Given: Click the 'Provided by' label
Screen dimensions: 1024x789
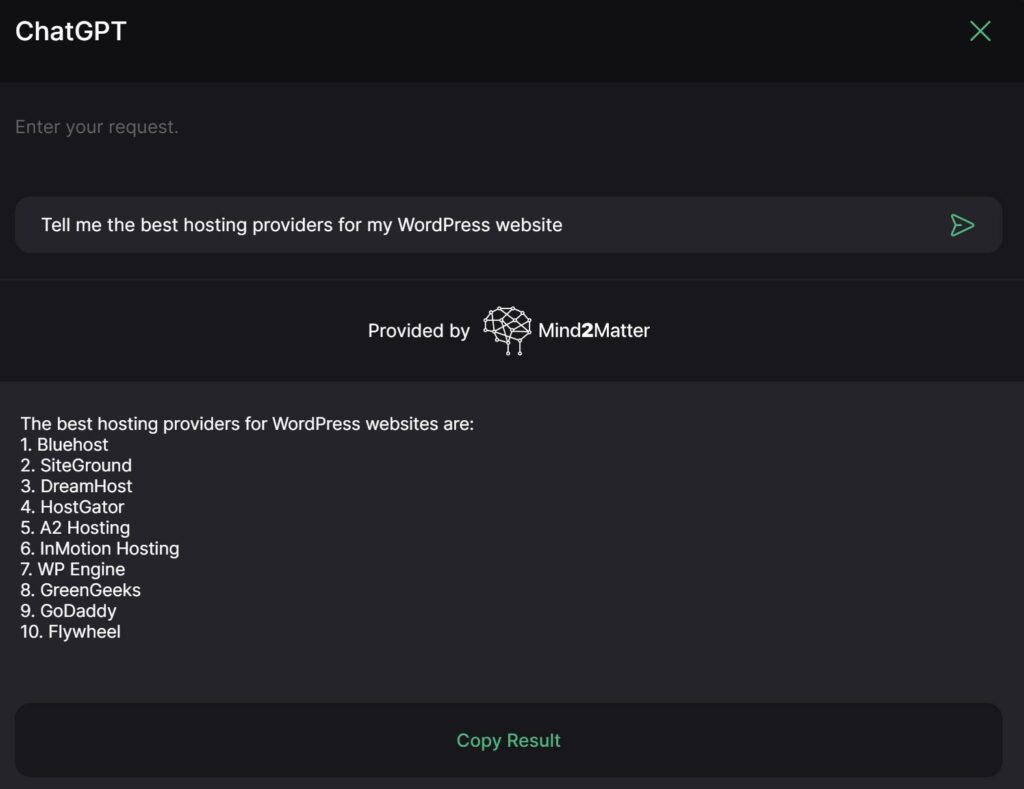Looking at the screenshot, I should point(418,330).
